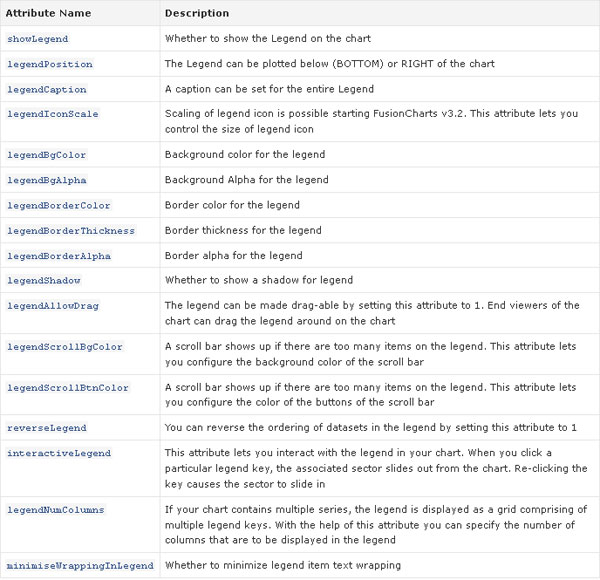Viewport: 600px width, 580px height.
Task: Open the legendScrollBgColor attribute entry
Action: point(65,347)
